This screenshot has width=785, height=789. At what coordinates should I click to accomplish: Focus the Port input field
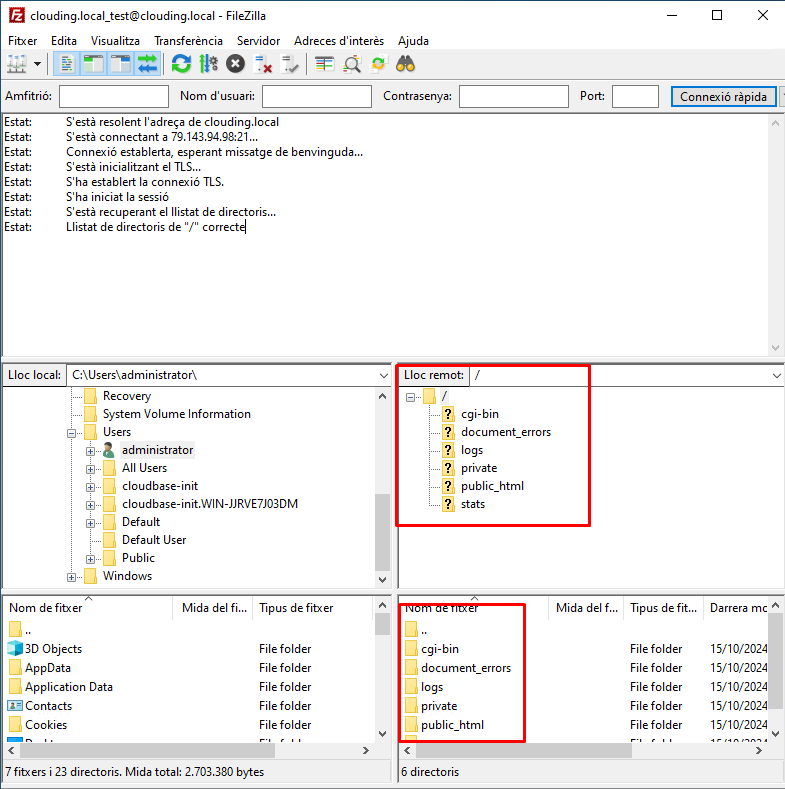coord(635,96)
